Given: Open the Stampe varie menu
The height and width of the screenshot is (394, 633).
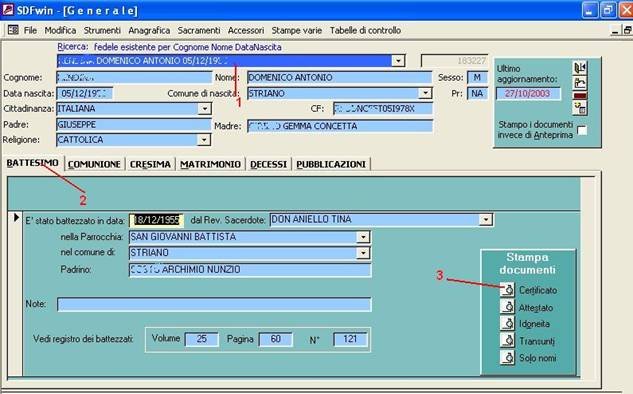Looking at the screenshot, I should click(x=297, y=30).
